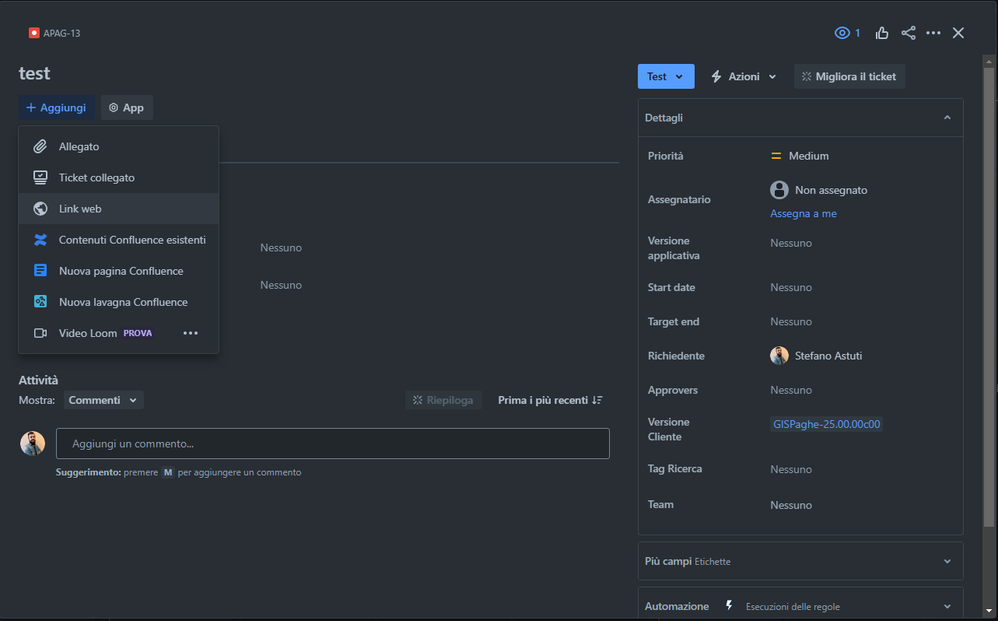
Task: Open the more actions ellipsis icon
Action: pos(933,32)
